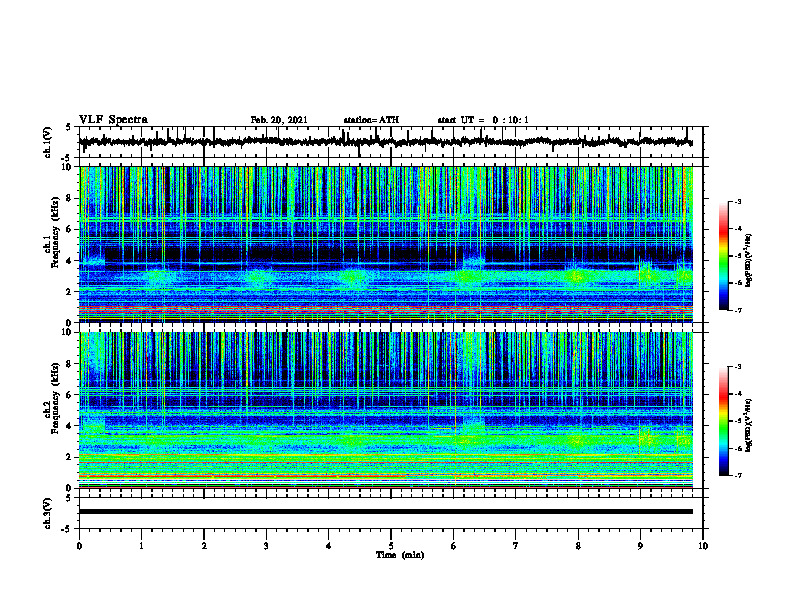The width and height of the screenshot is (792, 612).
Task: Click the "VLF Spectra" plot title
Action: [113, 120]
